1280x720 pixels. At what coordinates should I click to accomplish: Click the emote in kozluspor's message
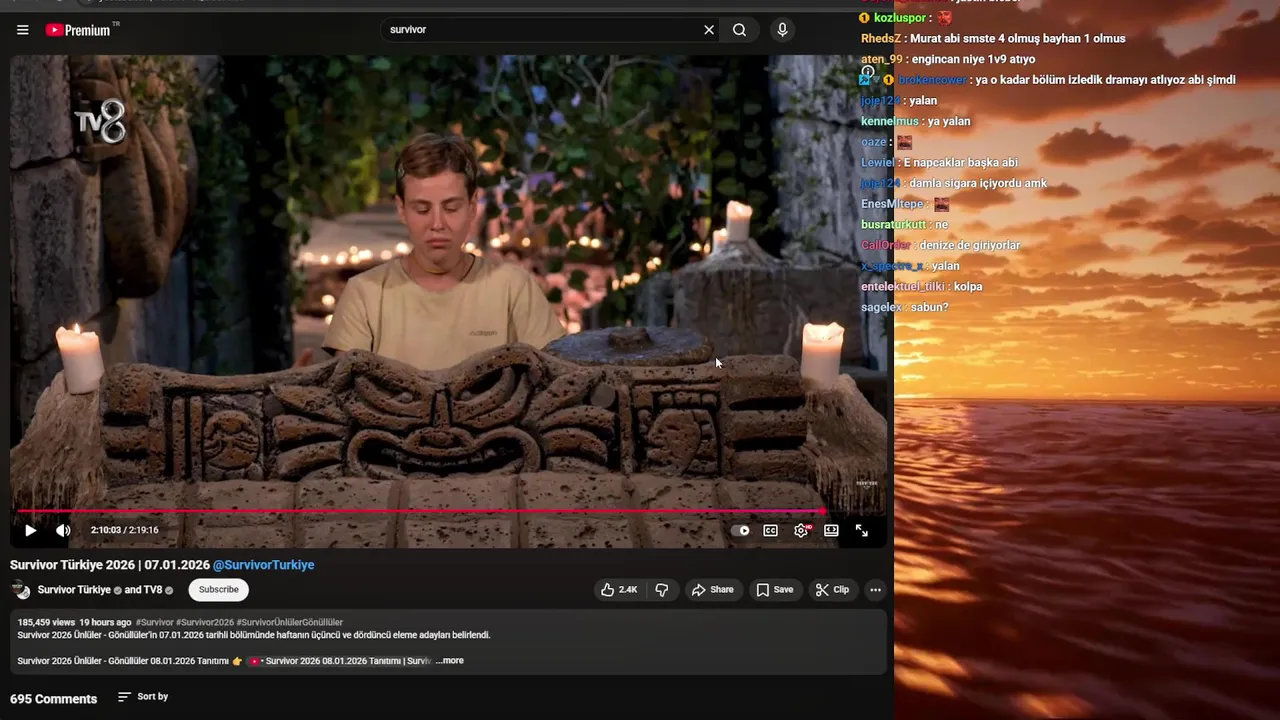click(944, 18)
